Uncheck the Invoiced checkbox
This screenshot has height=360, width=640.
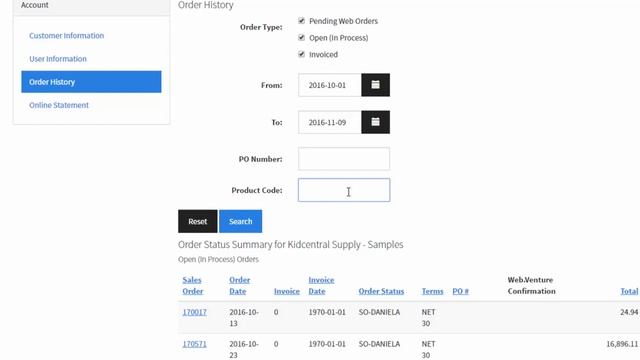302,54
